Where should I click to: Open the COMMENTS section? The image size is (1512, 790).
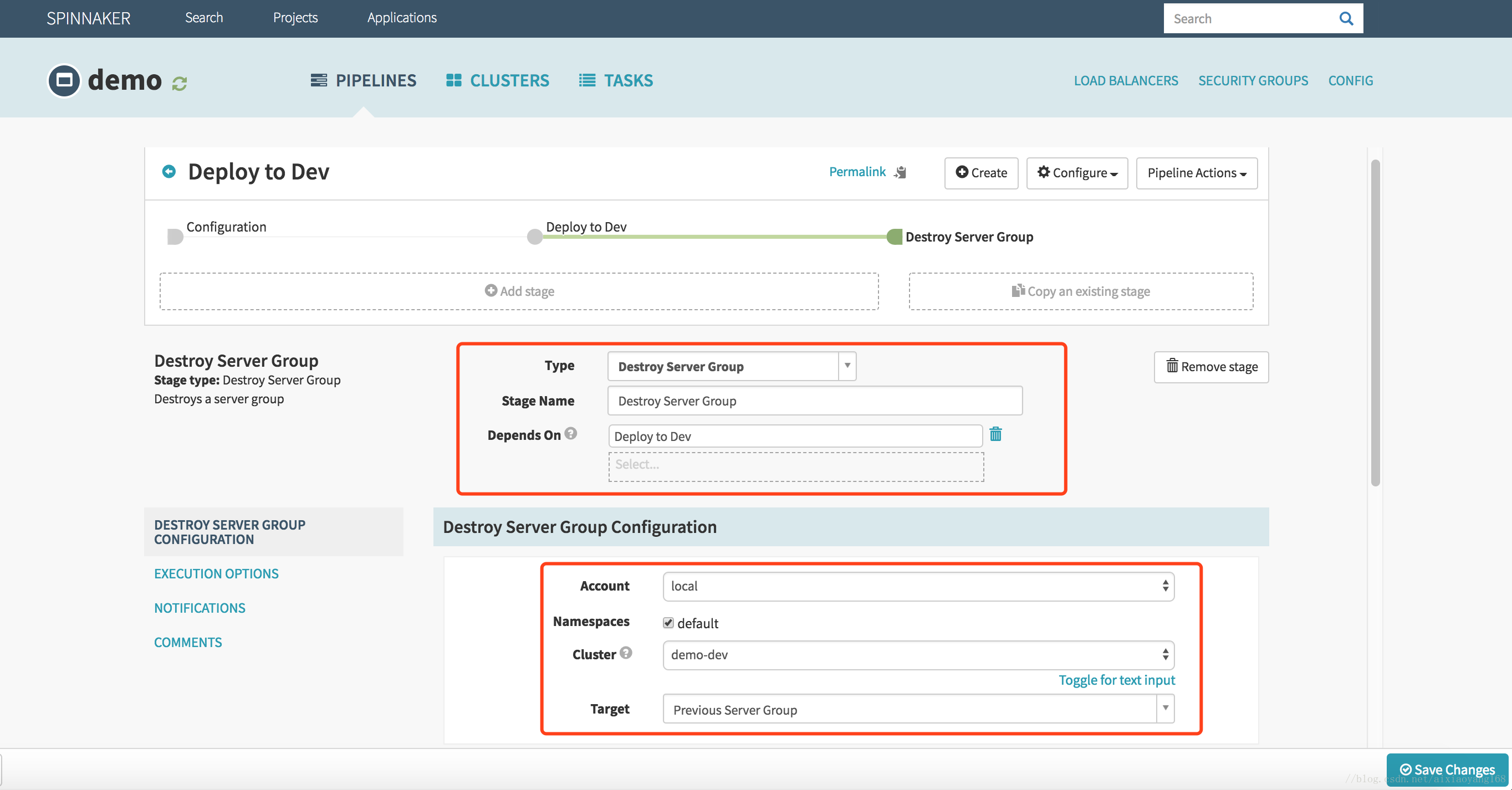pyautogui.click(x=188, y=642)
